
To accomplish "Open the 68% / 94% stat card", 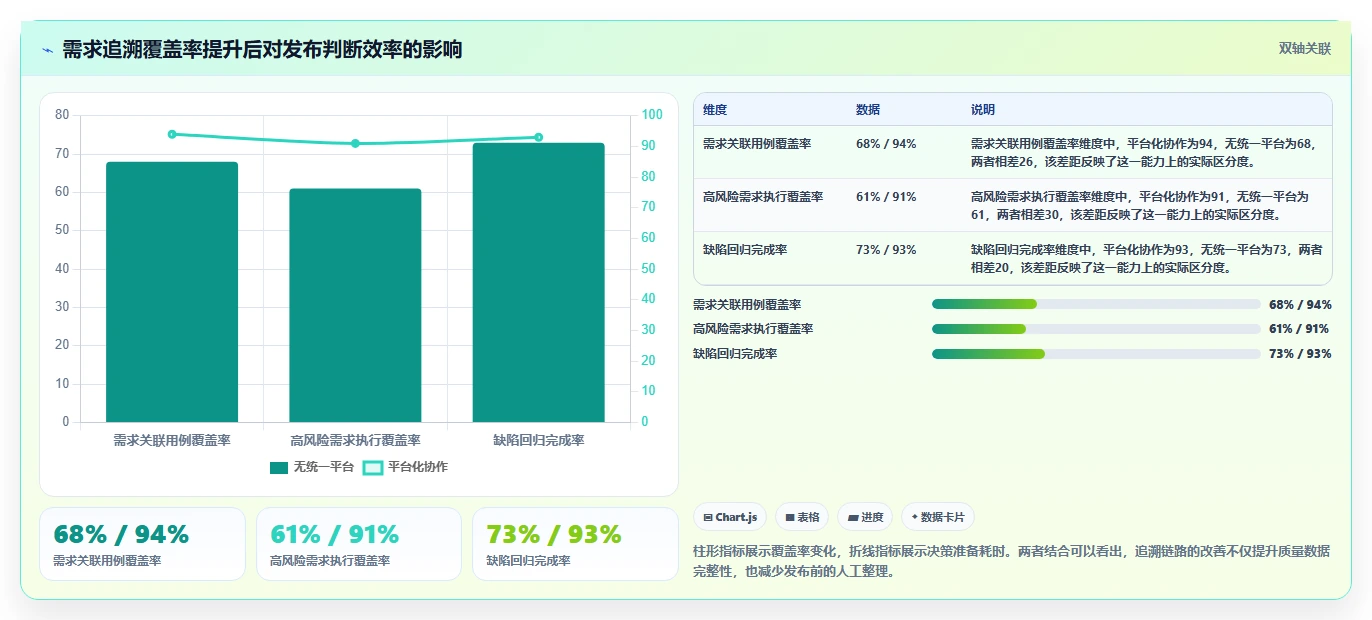I will coord(142,544).
